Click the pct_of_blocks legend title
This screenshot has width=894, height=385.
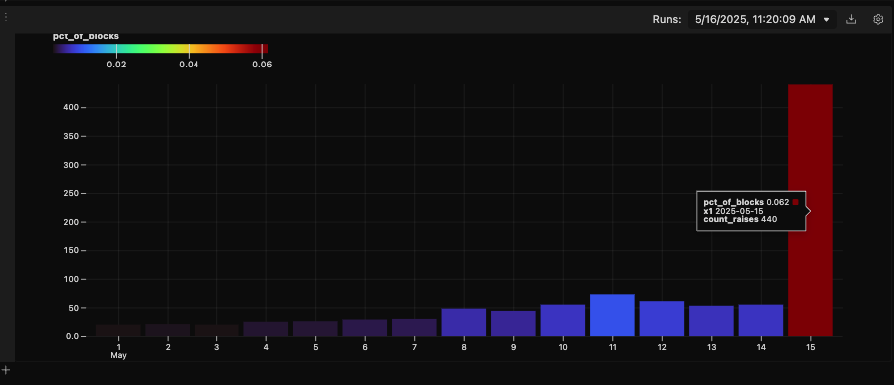coord(86,37)
